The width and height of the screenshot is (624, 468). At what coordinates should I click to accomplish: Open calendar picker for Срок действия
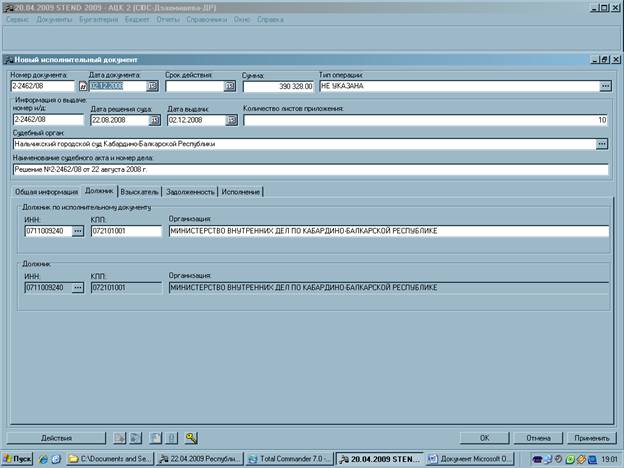click(x=230, y=87)
